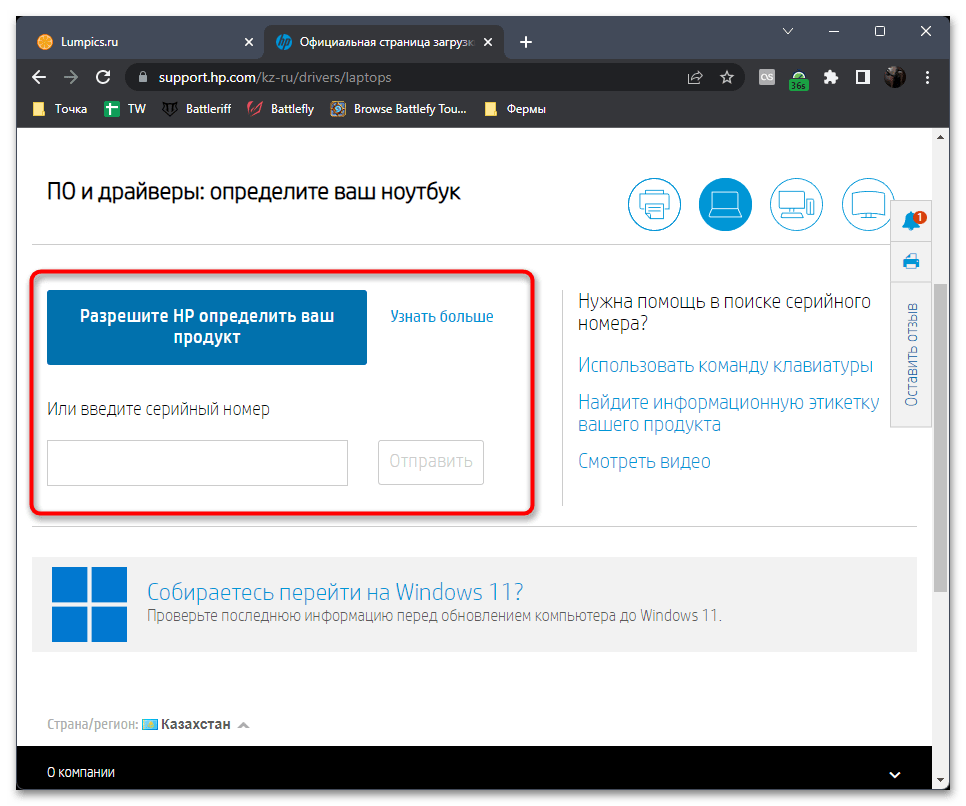Close the Lumpics.ru tab

point(249,42)
